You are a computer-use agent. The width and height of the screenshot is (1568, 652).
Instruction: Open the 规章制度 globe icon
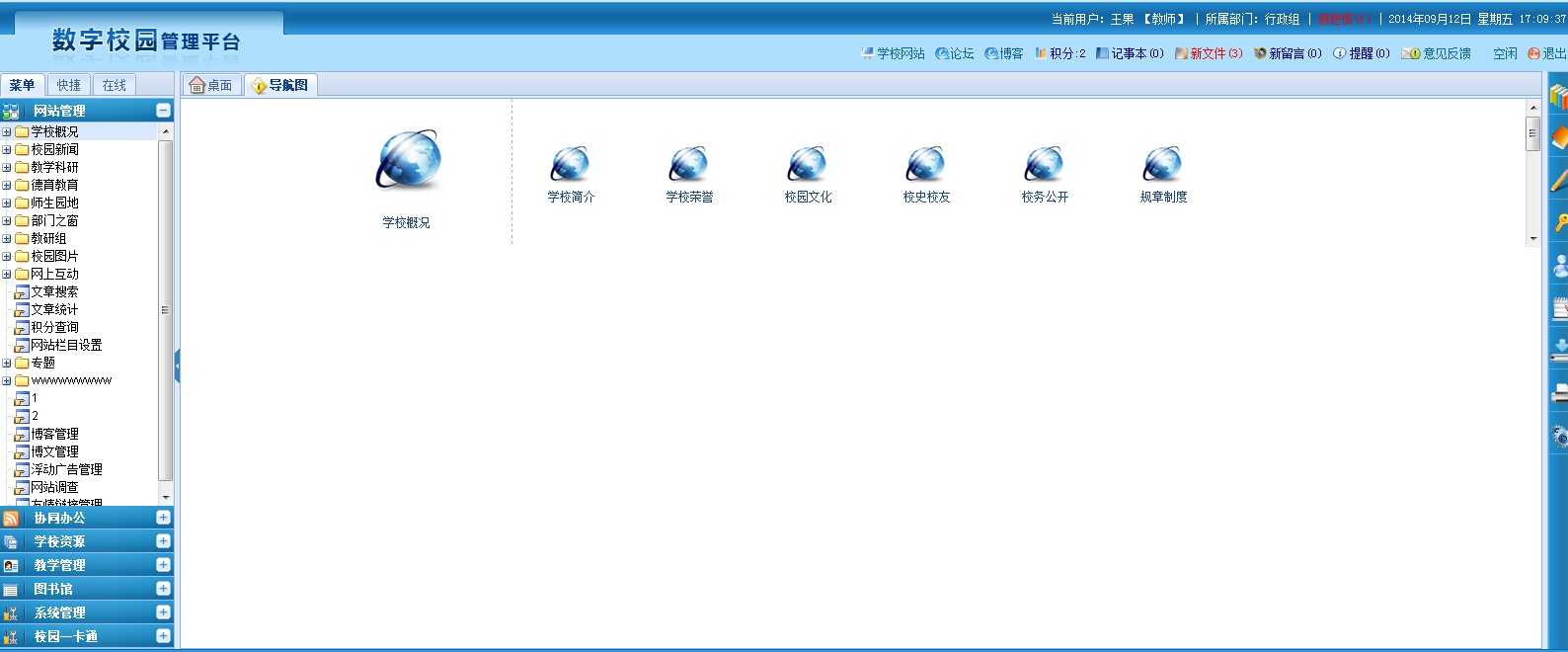(x=1163, y=164)
